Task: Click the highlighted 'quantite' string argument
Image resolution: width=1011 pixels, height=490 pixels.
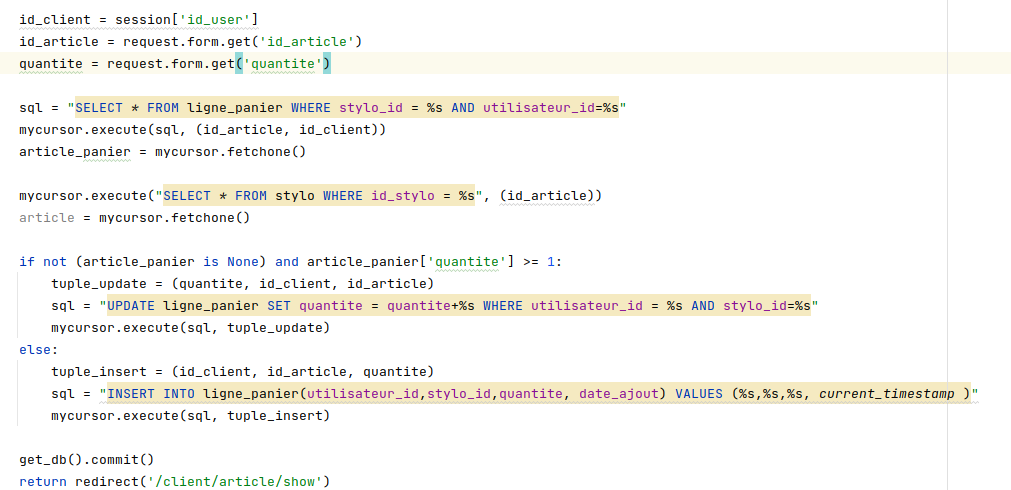Action: [285, 64]
